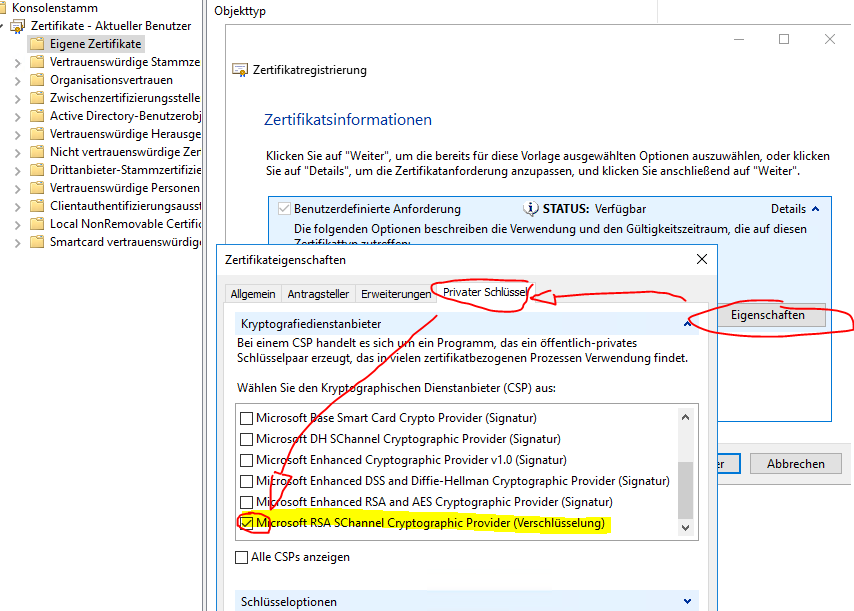The width and height of the screenshot is (854, 611).
Task: Maximize the Zertifikatregistrierung window
Action: tap(784, 39)
